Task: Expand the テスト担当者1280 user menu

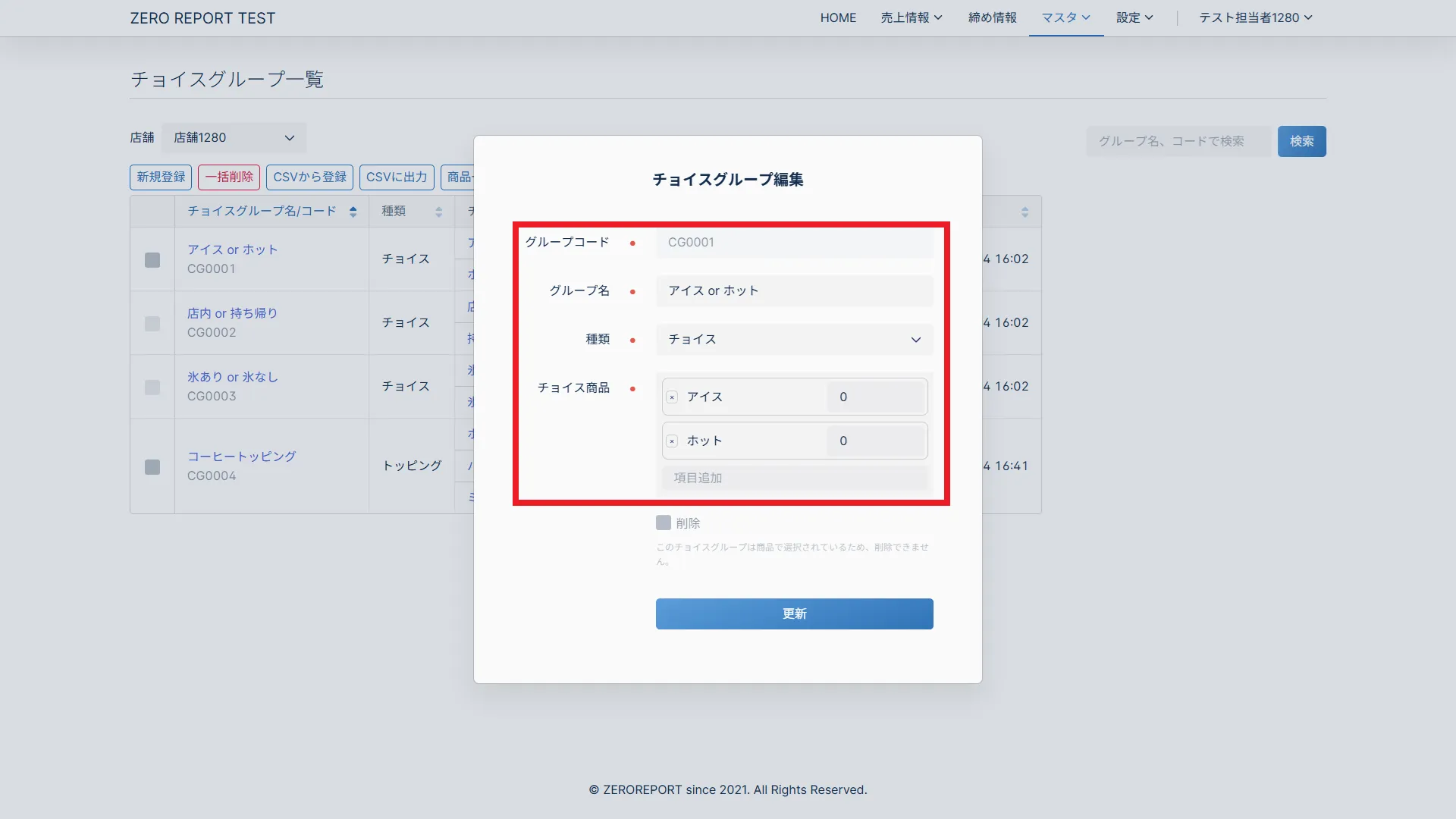Action: pos(1255,17)
